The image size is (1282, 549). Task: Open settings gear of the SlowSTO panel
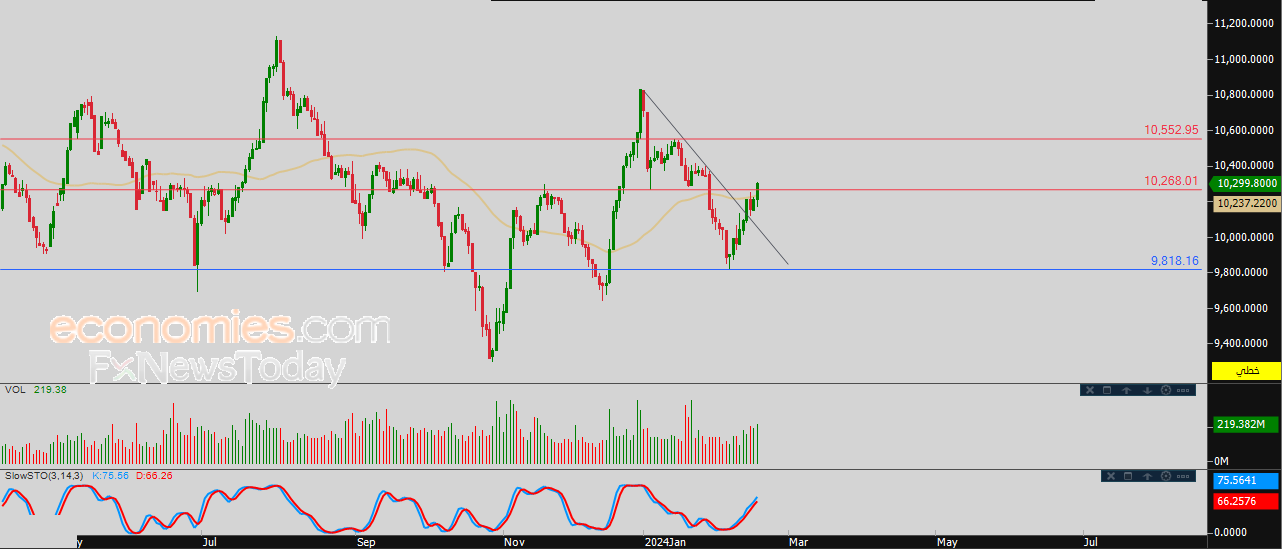pos(1166,476)
